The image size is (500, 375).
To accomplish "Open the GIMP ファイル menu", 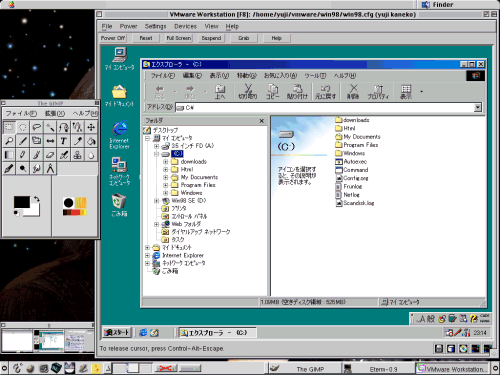I will pyautogui.click(x=21, y=113).
